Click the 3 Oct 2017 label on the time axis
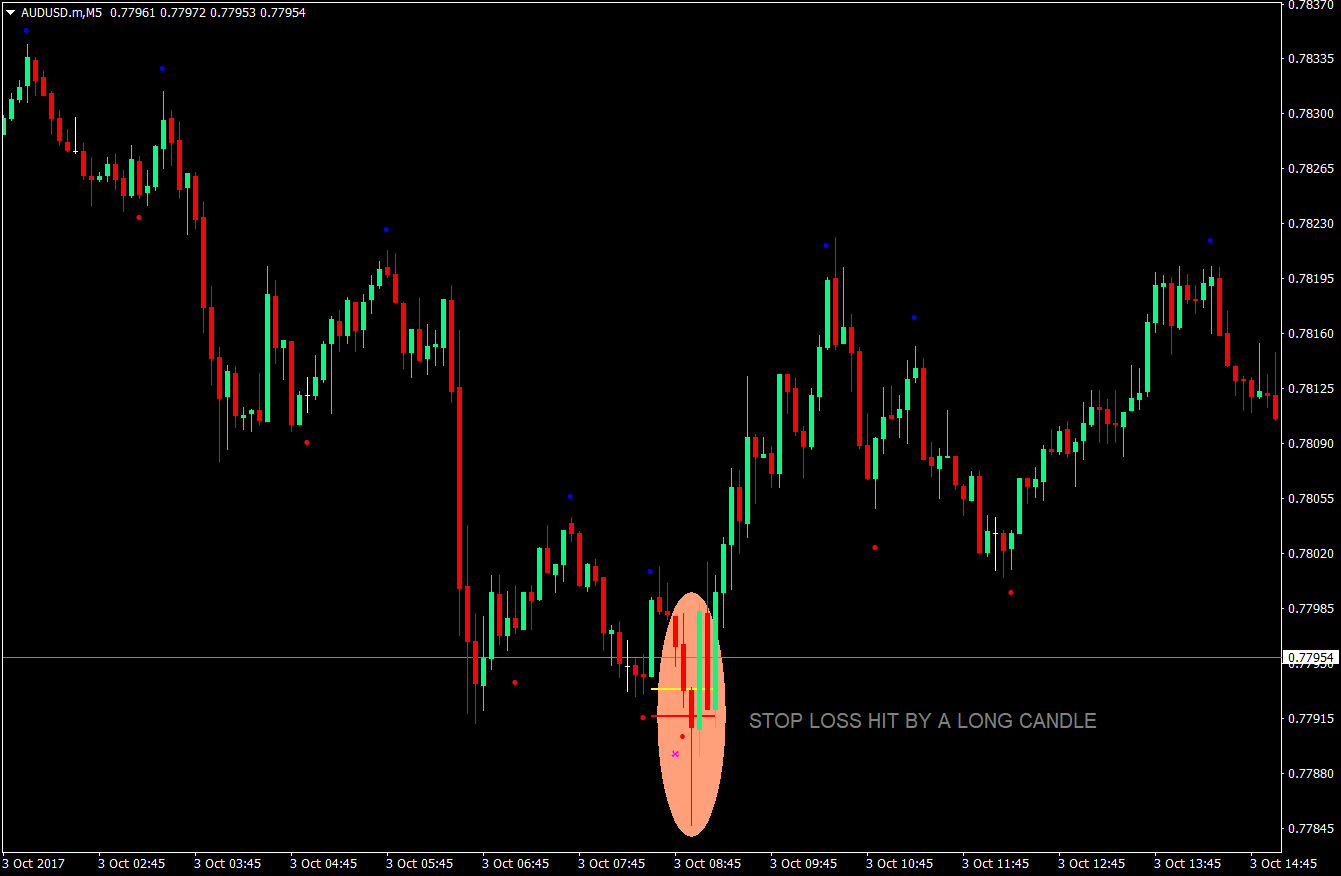The height and width of the screenshot is (876, 1341). coord(35,863)
